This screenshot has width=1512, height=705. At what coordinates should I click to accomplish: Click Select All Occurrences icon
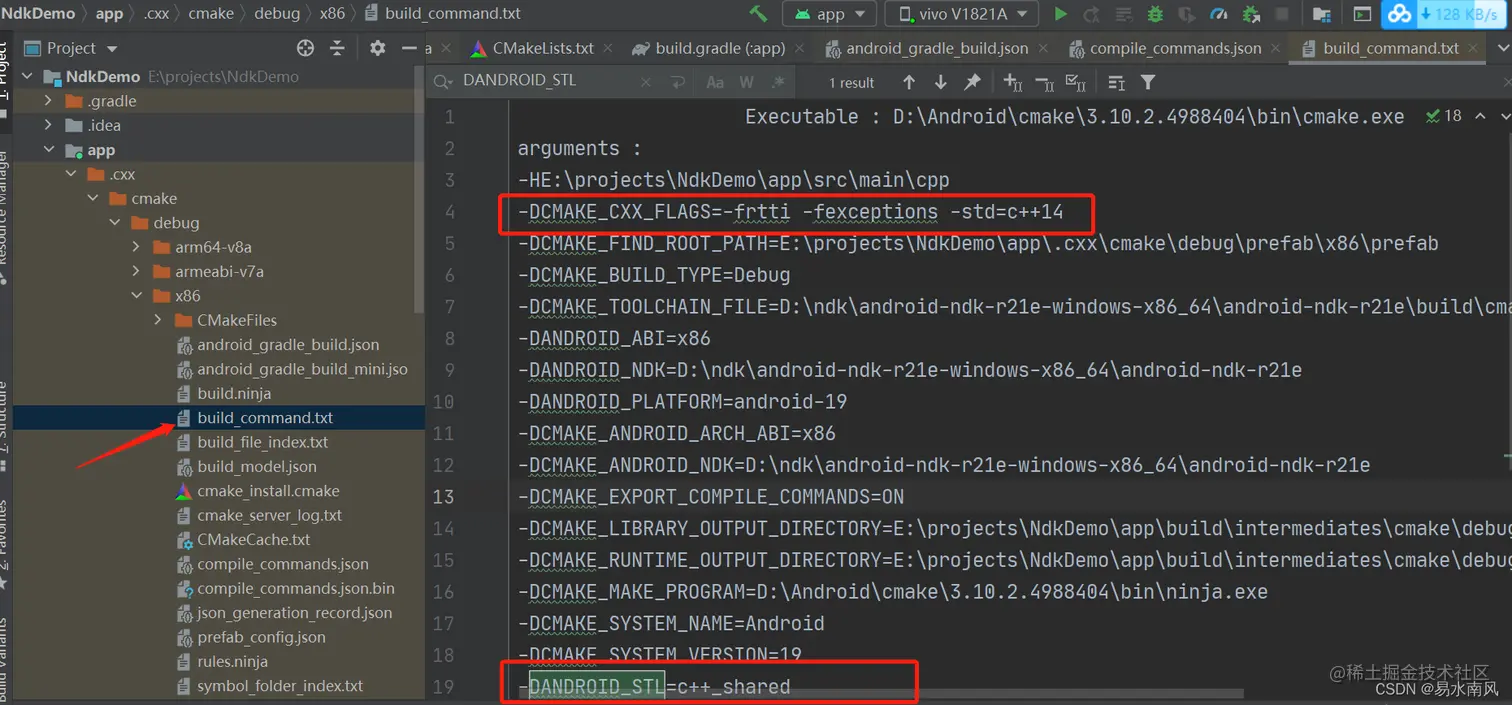pyautogui.click(x=1076, y=82)
